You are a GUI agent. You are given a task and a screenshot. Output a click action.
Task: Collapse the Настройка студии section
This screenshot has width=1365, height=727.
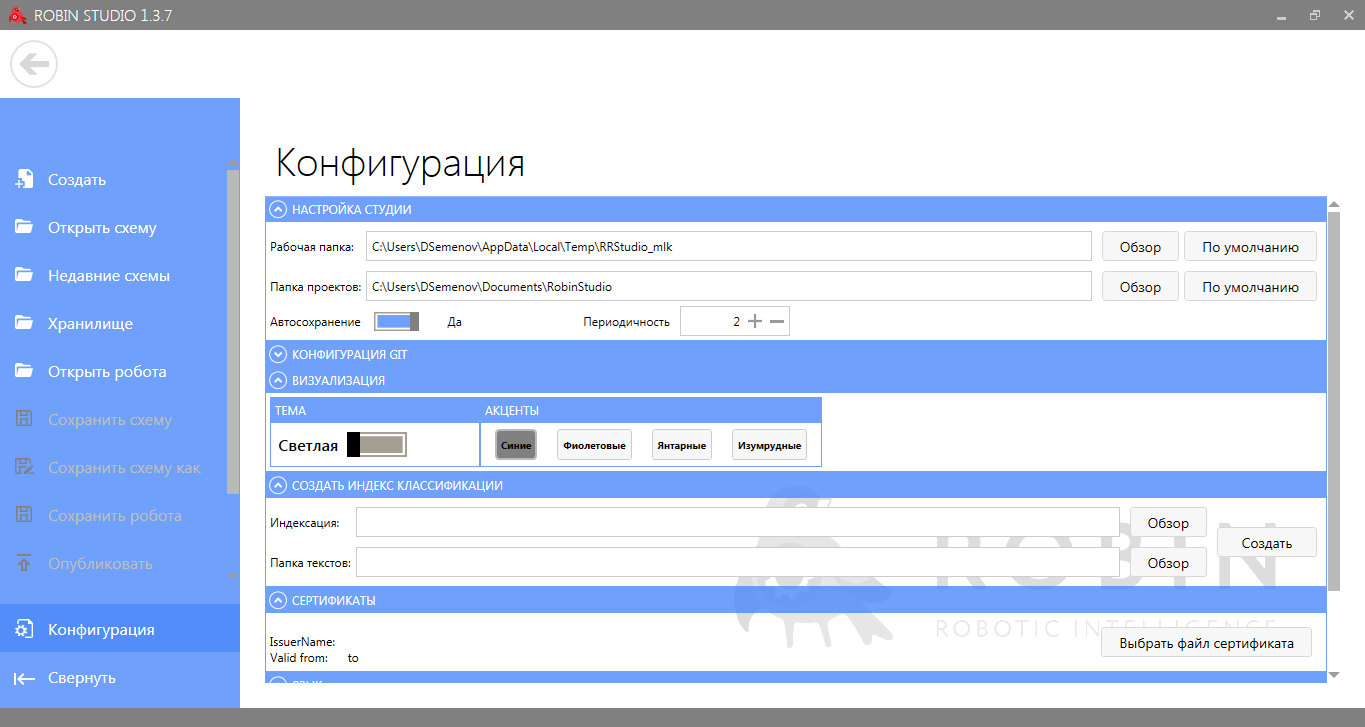(x=278, y=210)
